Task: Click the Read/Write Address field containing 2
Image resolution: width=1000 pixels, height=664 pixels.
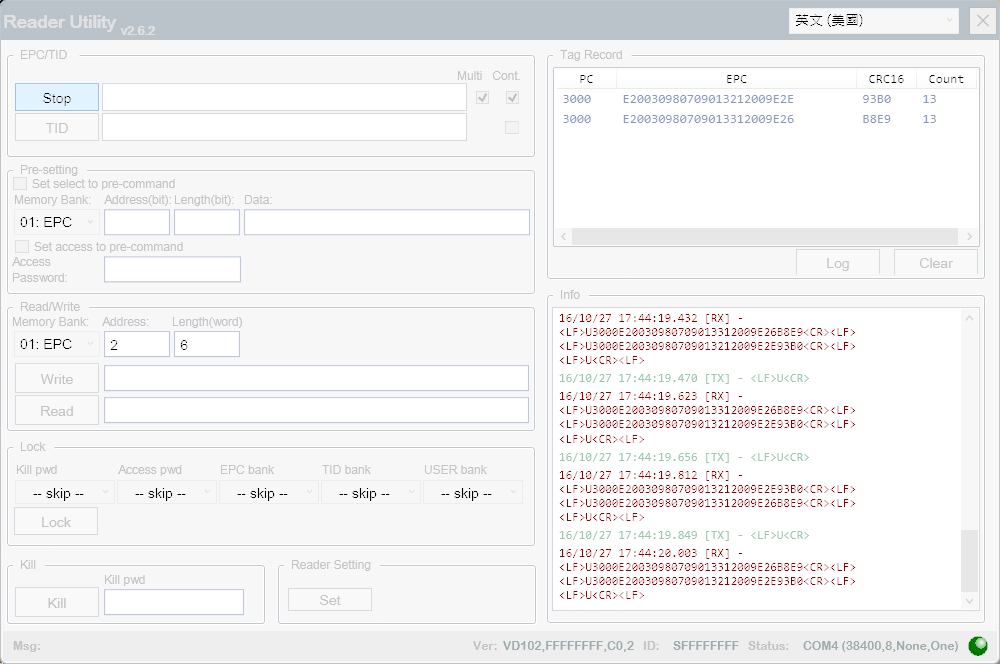Action: pyautogui.click(x=137, y=344)
